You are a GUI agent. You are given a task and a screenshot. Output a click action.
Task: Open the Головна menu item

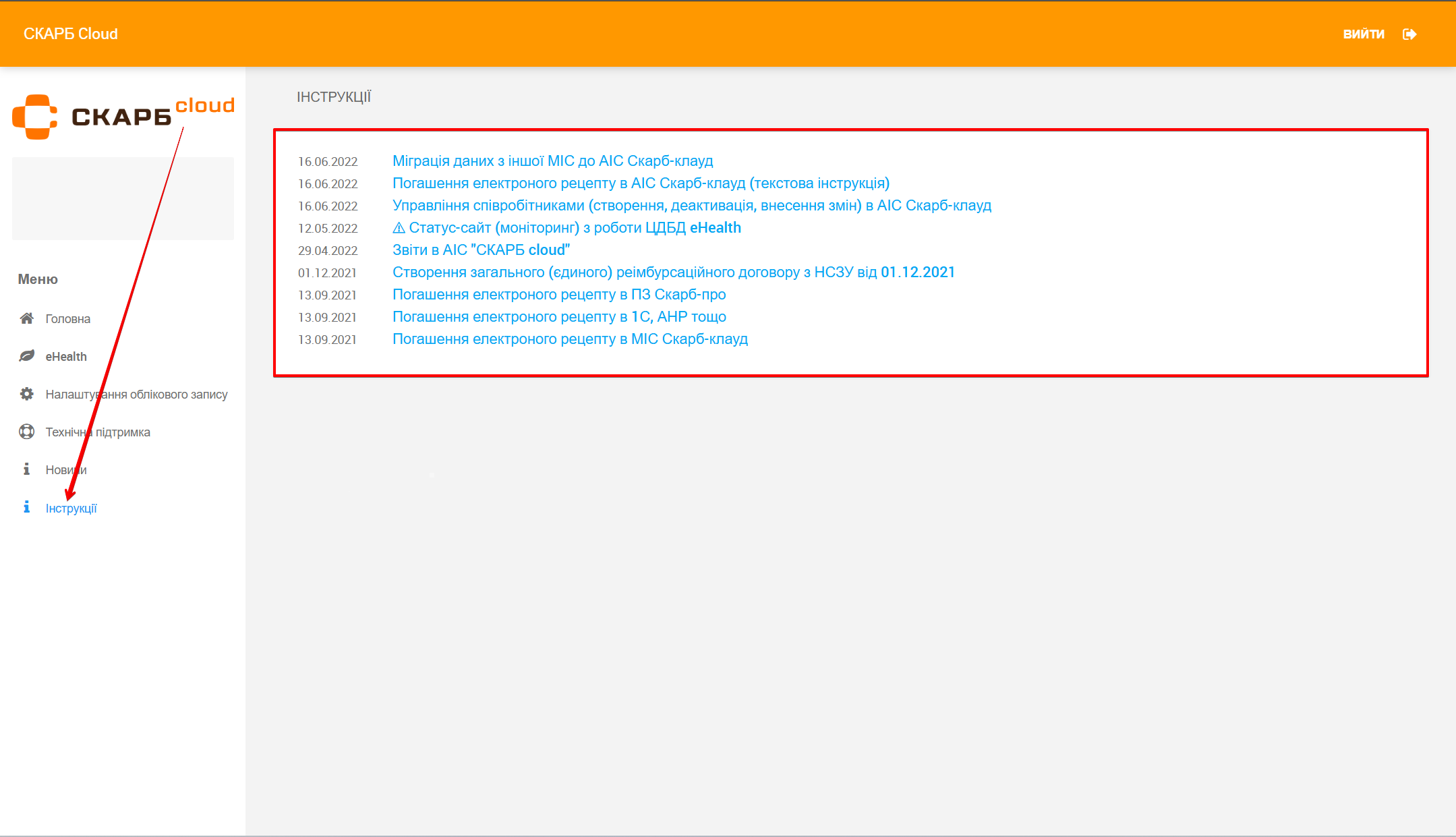coord(67,319)
